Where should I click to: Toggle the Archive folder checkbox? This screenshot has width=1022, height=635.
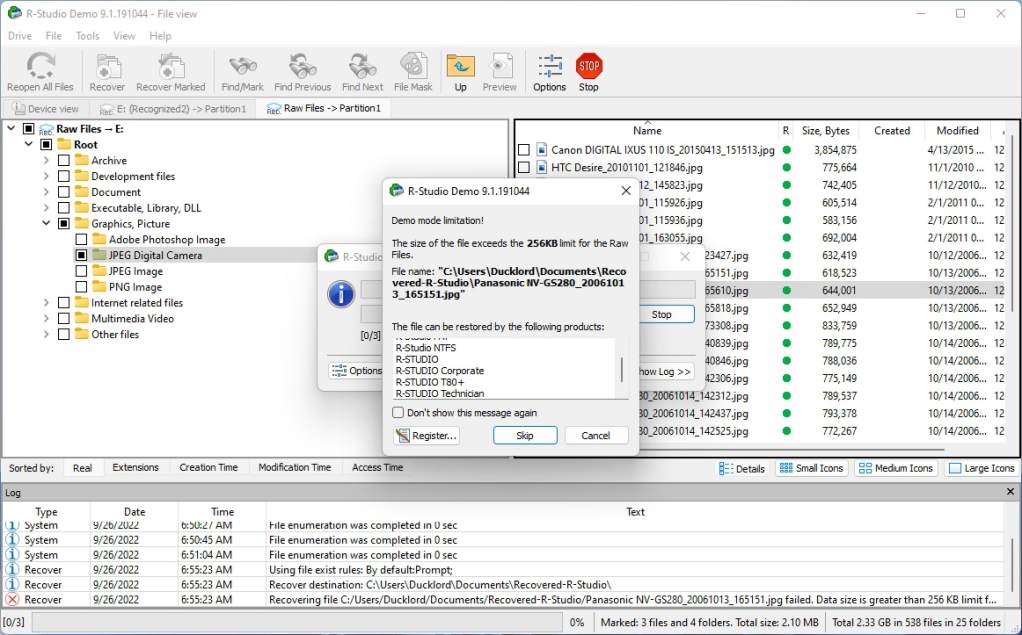[x=64, y=160]
